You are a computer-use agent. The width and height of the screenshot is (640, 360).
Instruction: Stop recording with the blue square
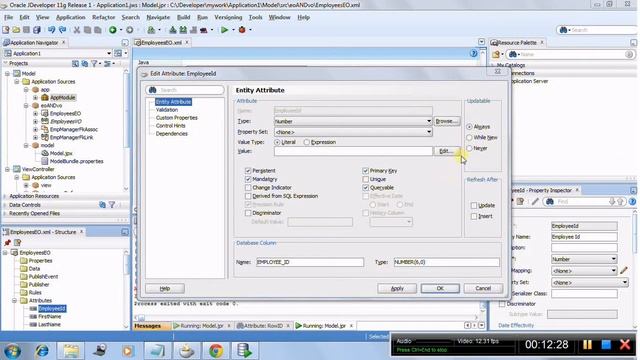(x=606, y=345)
